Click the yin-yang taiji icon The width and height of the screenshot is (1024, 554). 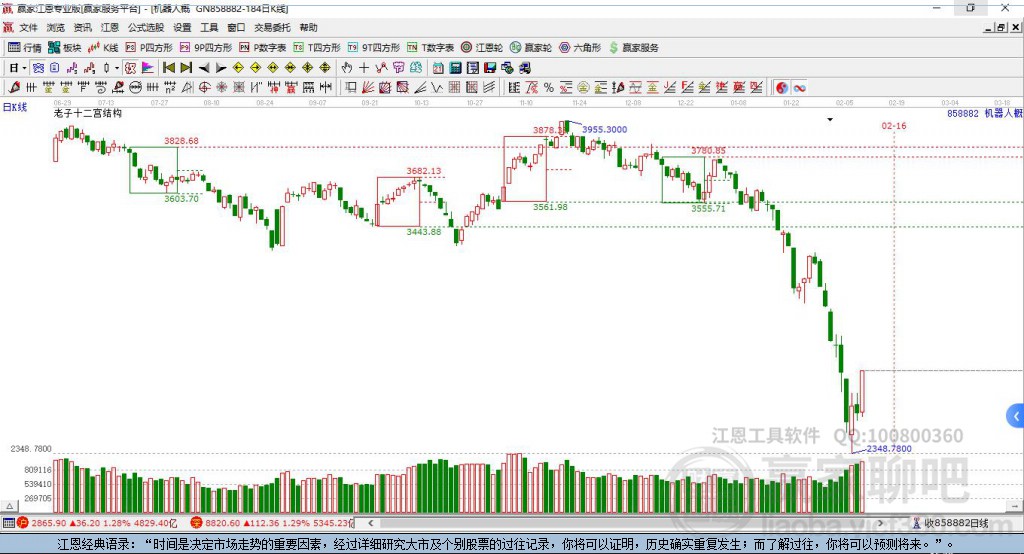[x=782, y=88]
